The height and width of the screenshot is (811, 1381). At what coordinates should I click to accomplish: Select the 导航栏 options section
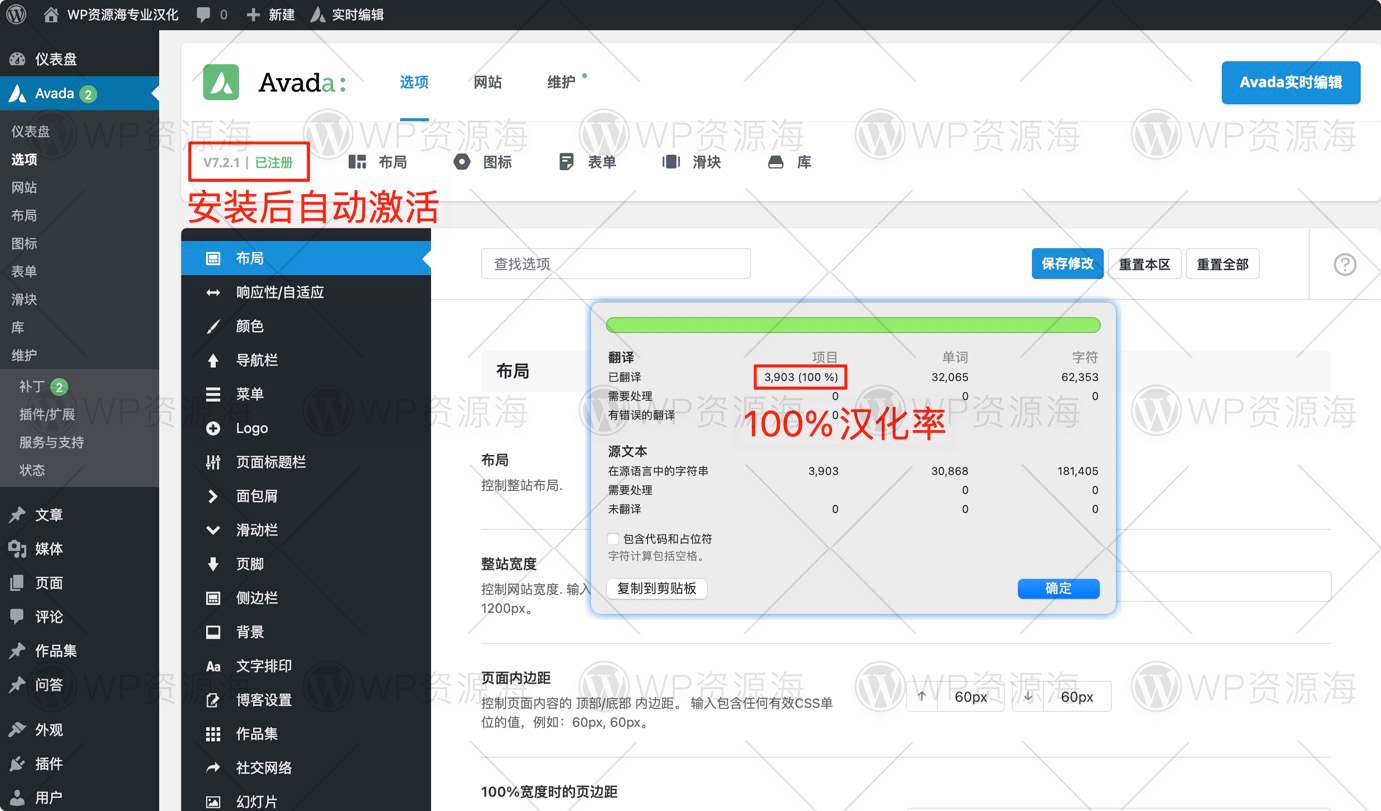coord(306,360)
